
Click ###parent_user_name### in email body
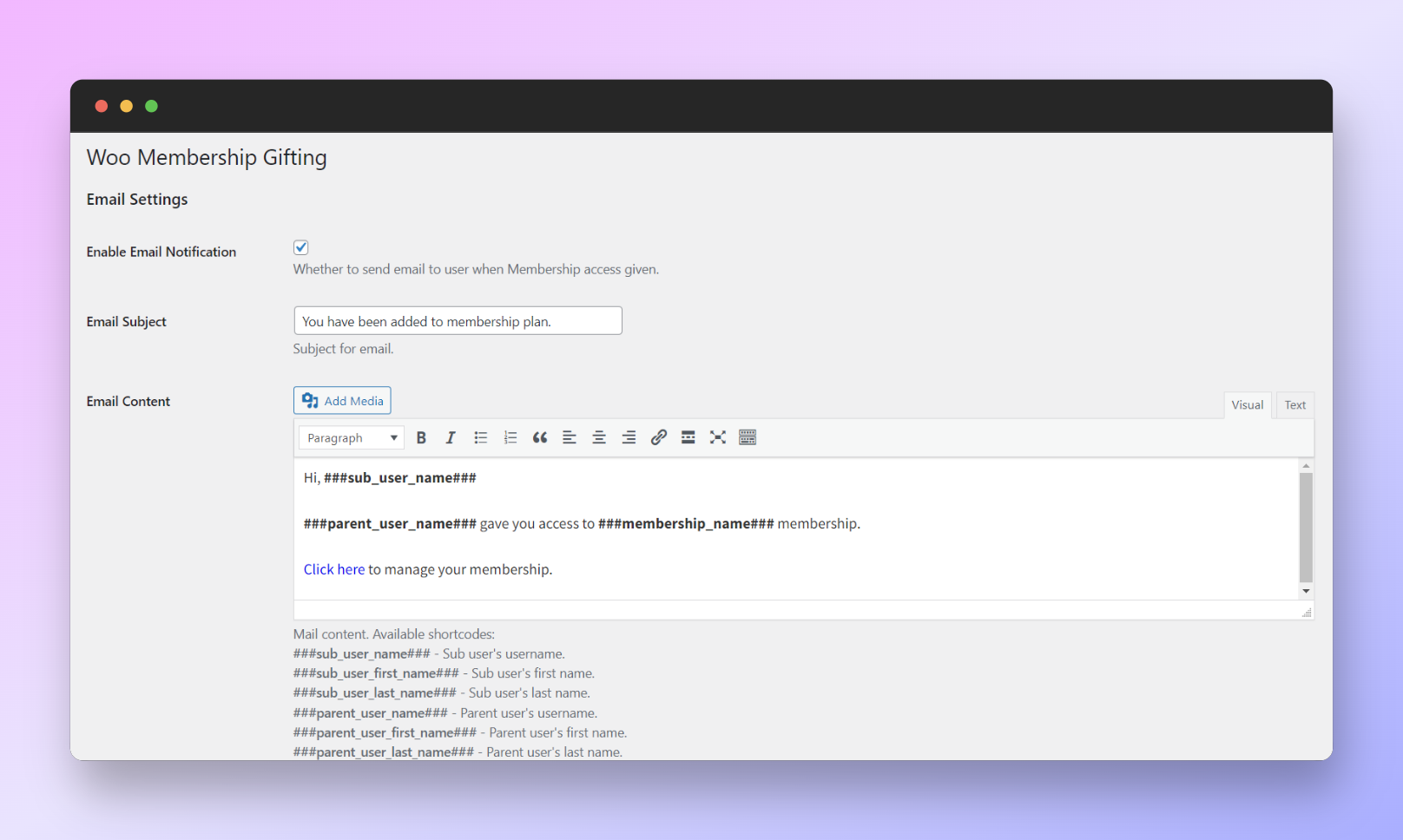390,524
